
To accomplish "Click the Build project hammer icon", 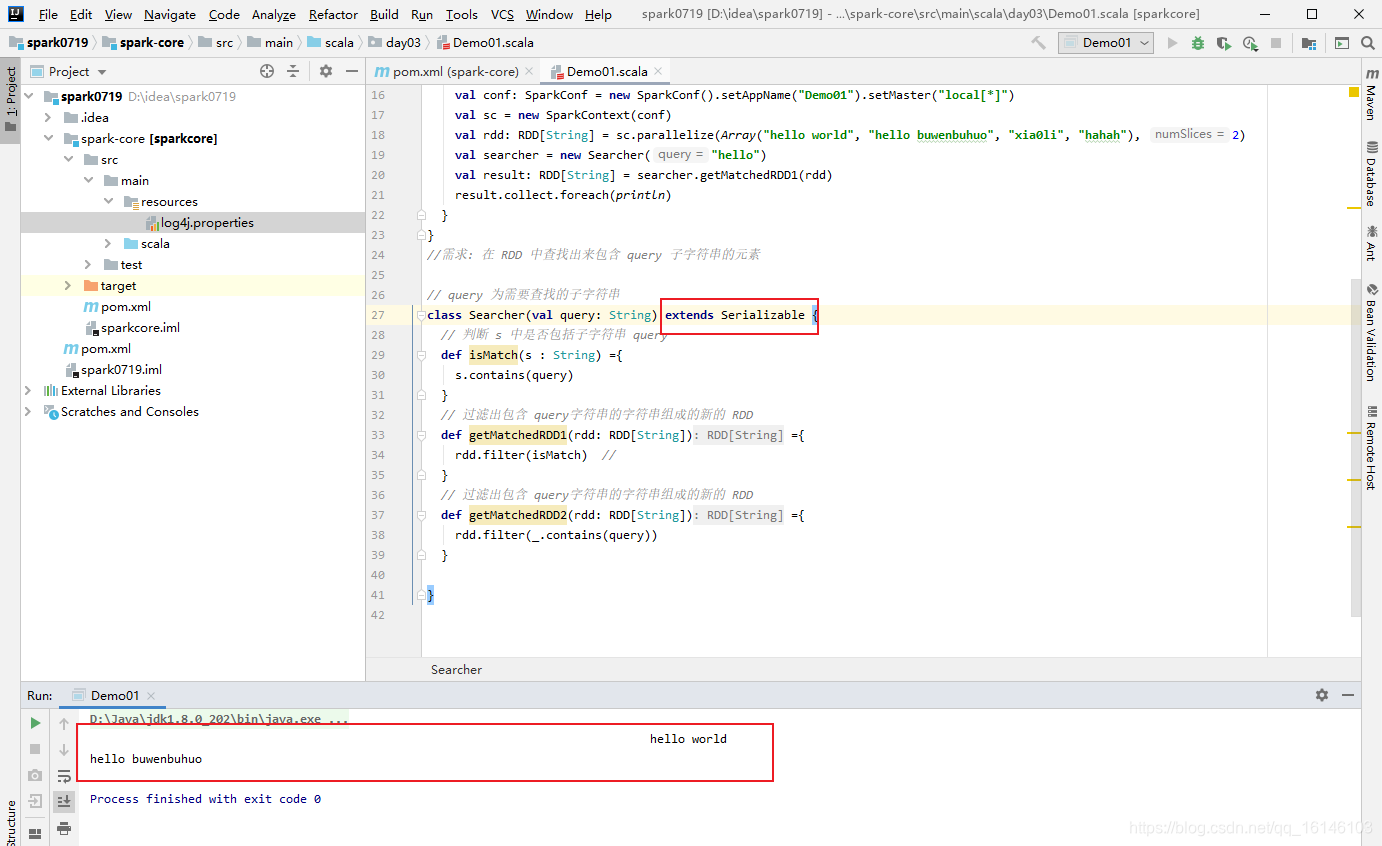I will (x=1038, y=43).
